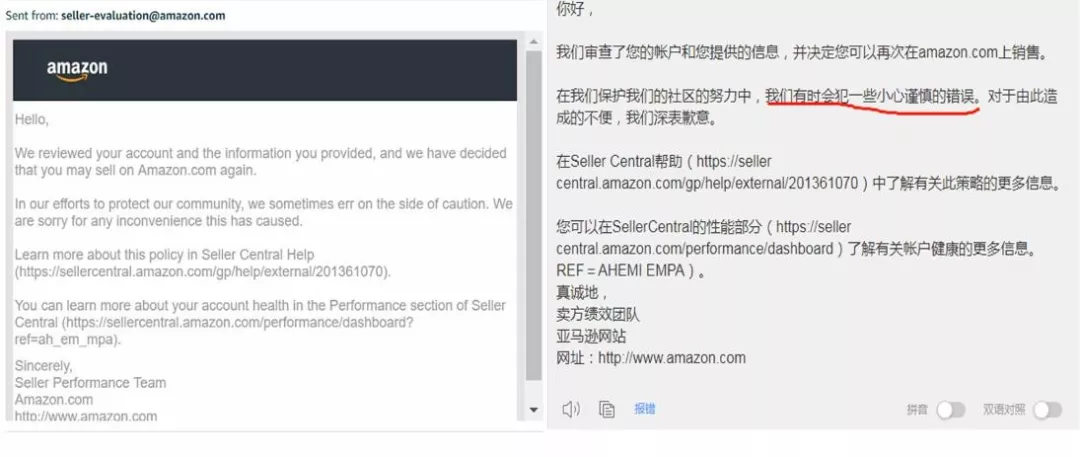Click the Seller Performance Team signature line
1080x457 pixels.
[x=90, y=383]
